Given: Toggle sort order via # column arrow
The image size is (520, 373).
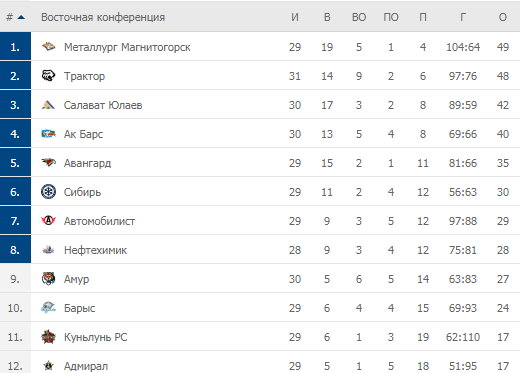Looking at the screenshot, I should pyautogui.click(x=21, y=17).
